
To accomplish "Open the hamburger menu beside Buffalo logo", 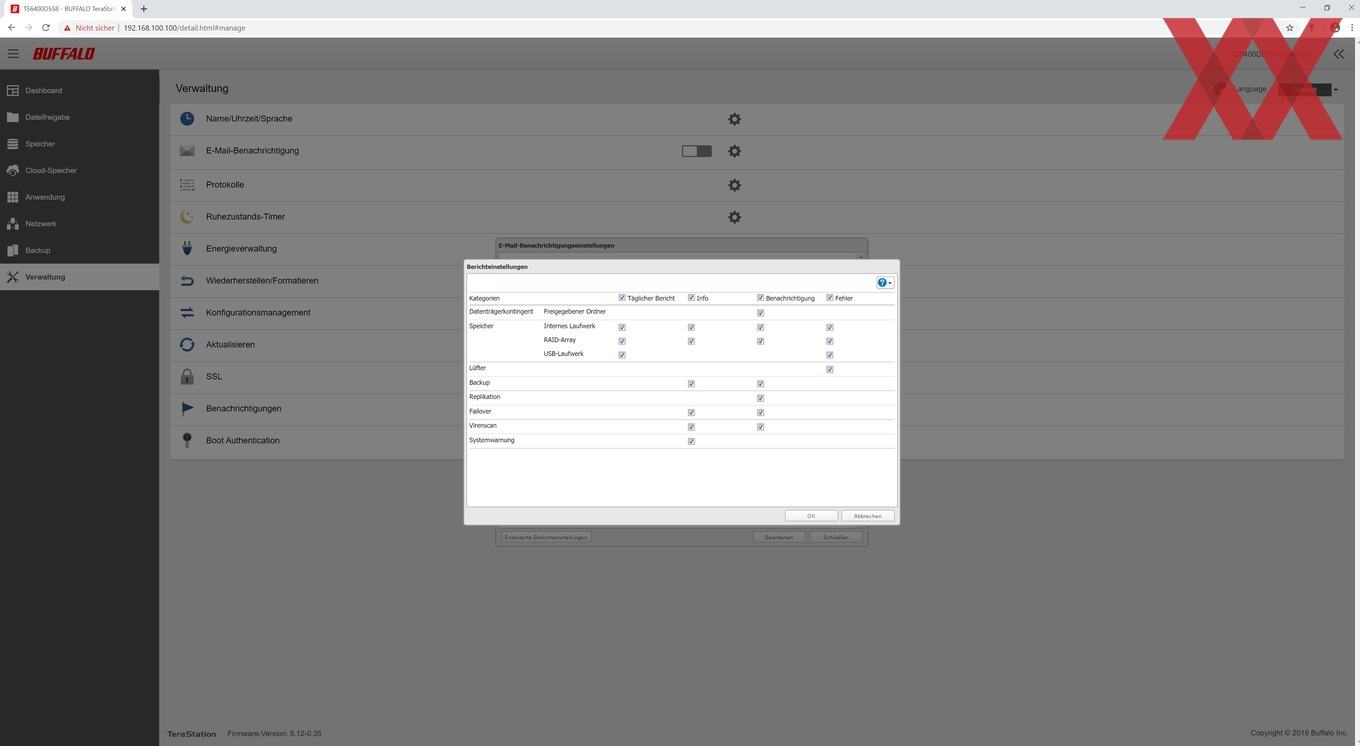I will coord(13,54).
